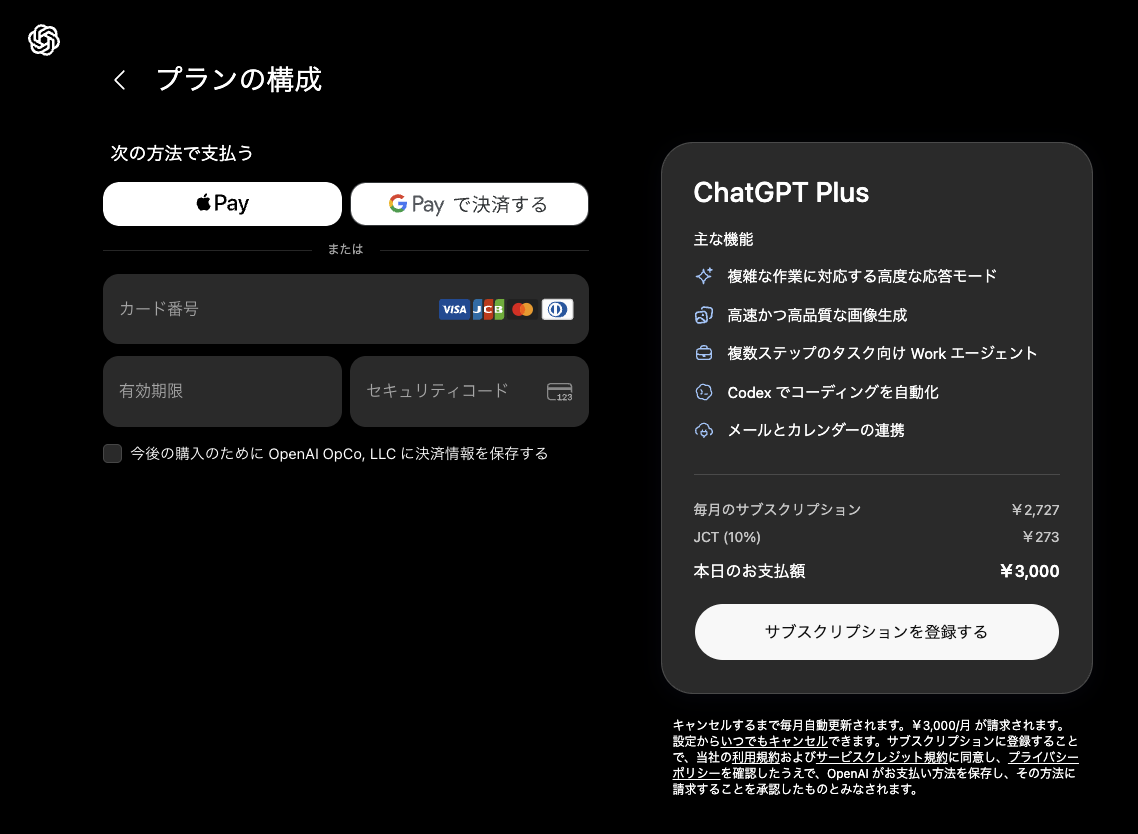Image resolution: width=1138 pixels, height=834 pixels.
Task: Click the Codex でコーディングを自動化 text
Action: coord(833,393)
